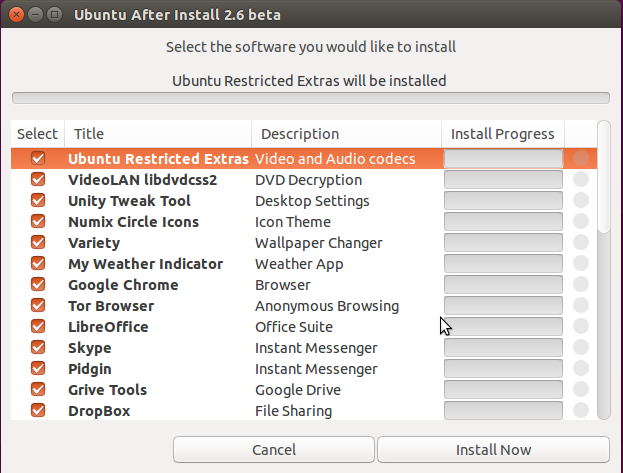Select the LibreOffice title text
Viewport: 623px width, 473px height.
tap(108, 327)
